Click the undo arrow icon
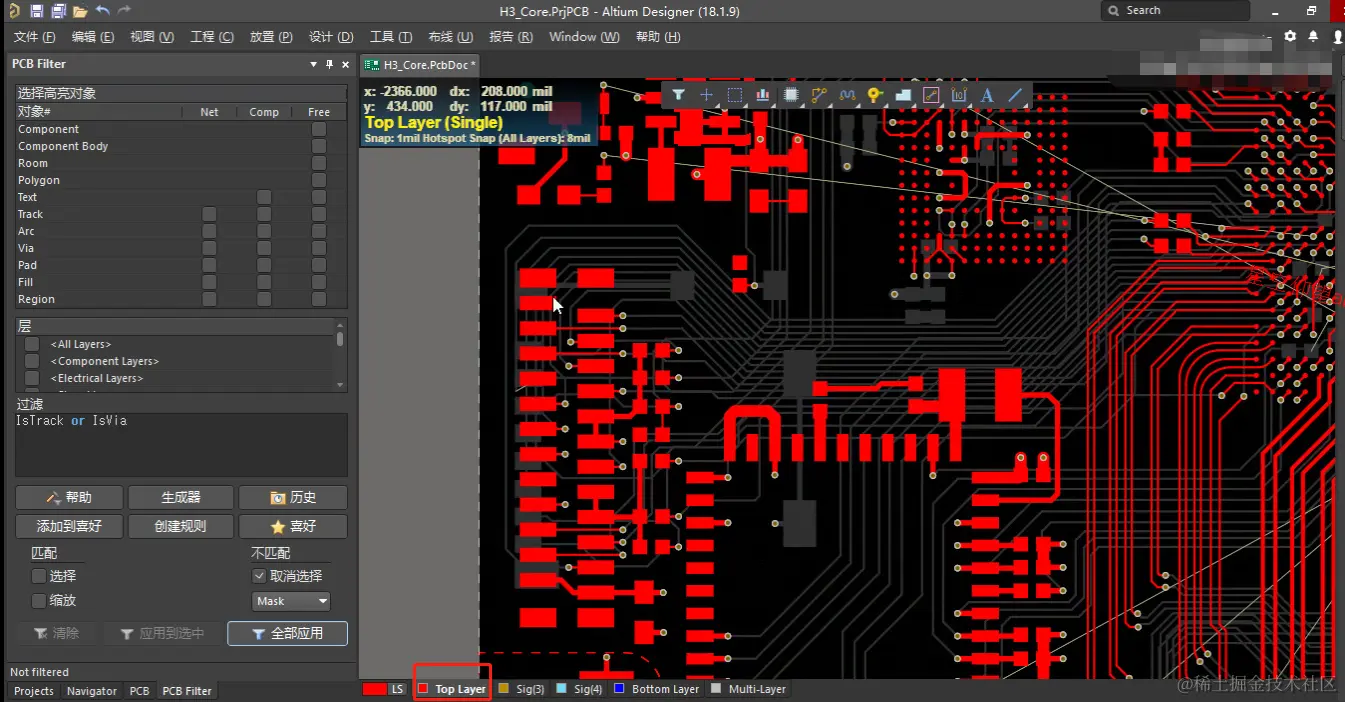The image size is (1345, 702). (x=102, y=11)
